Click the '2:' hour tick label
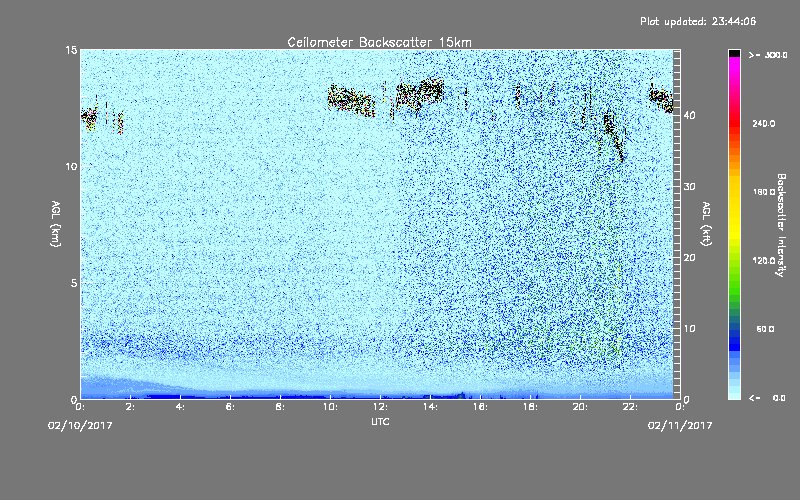Viewport: 800px width, 500px height. (x=130, y=407)
